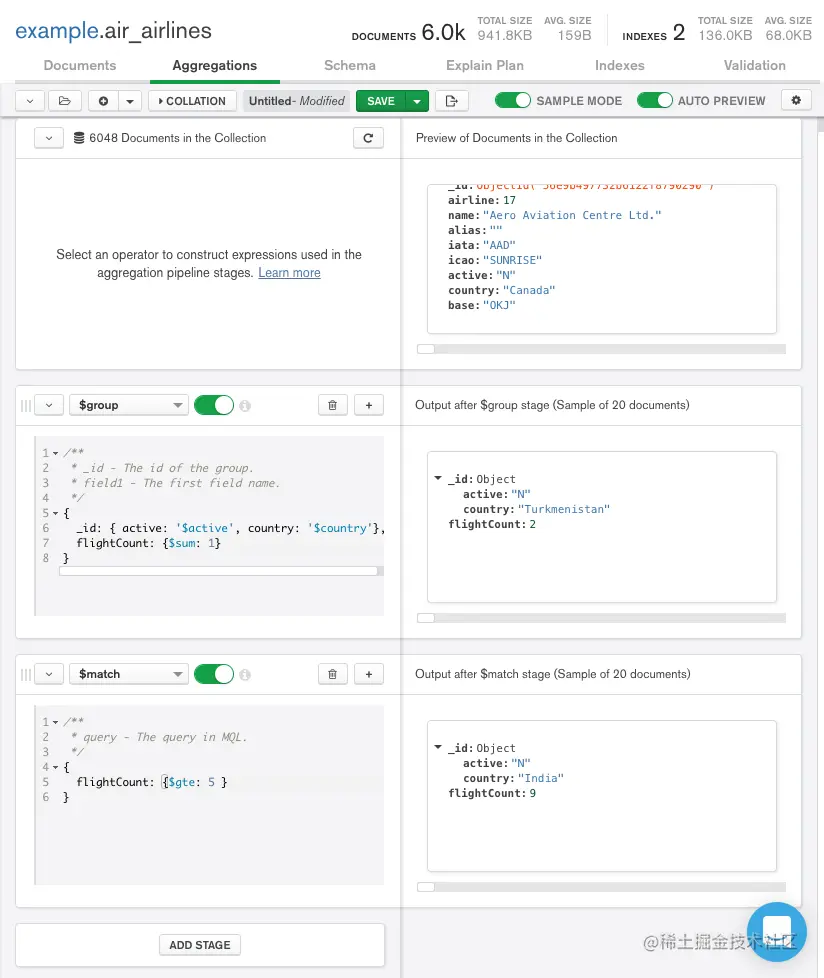Delete the $group stage with trash icon

pos(332,405)
